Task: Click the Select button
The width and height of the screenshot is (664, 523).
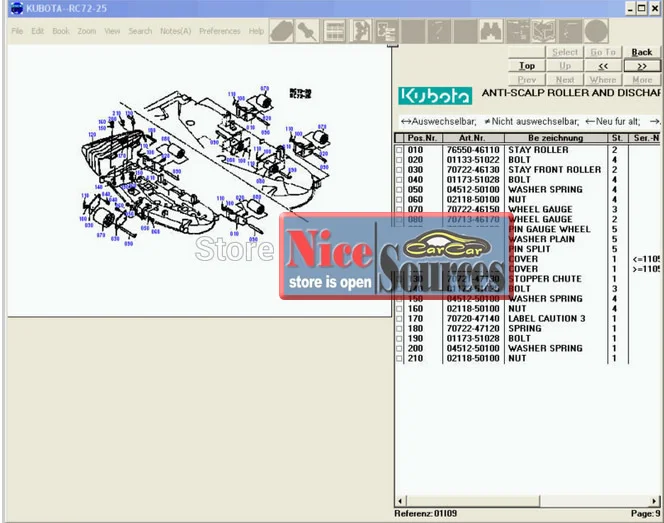Action: (565, 52)
